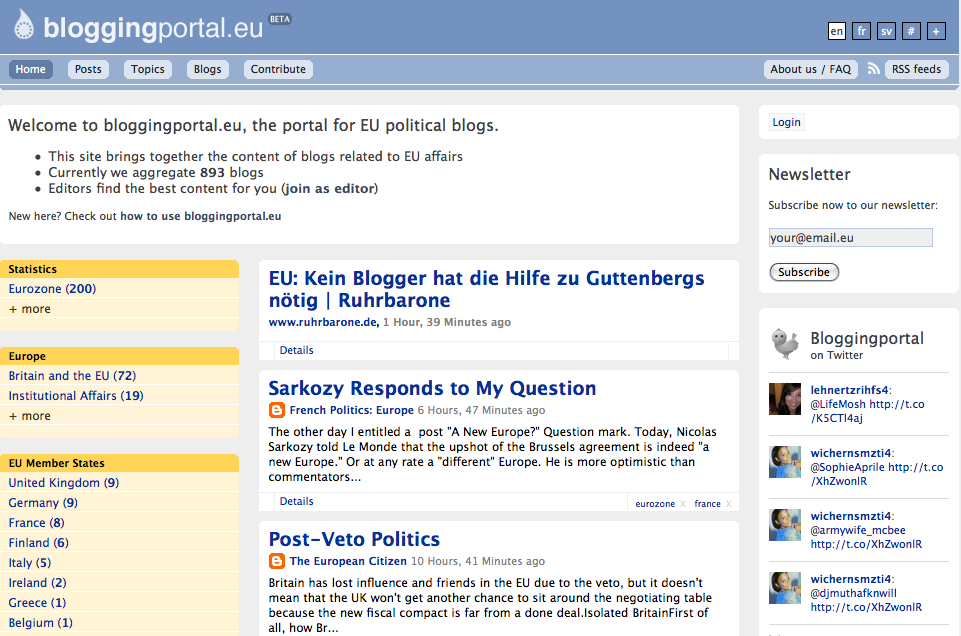Image resolution: width=961 pixels, height=636 pixels.
Task: Click Blogger icon beside French Politics: Europe
Action: click(x=277, y=410)
